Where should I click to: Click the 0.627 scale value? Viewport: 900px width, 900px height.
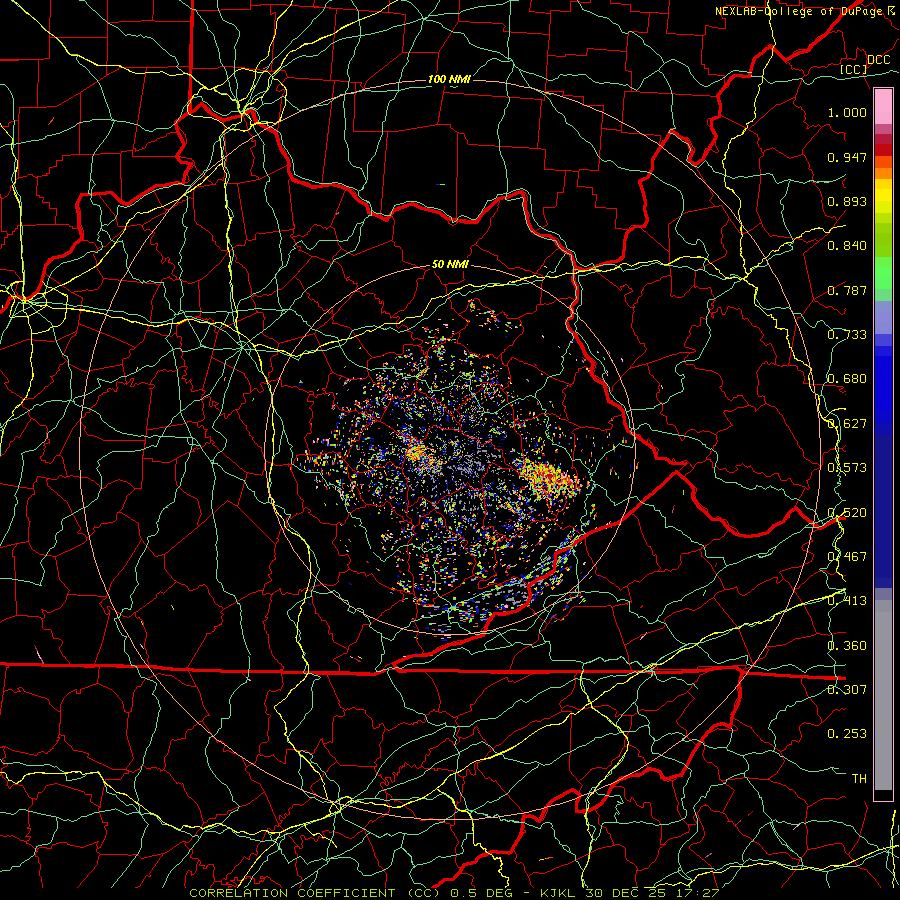pyautogui.click(x=847, y=424)
